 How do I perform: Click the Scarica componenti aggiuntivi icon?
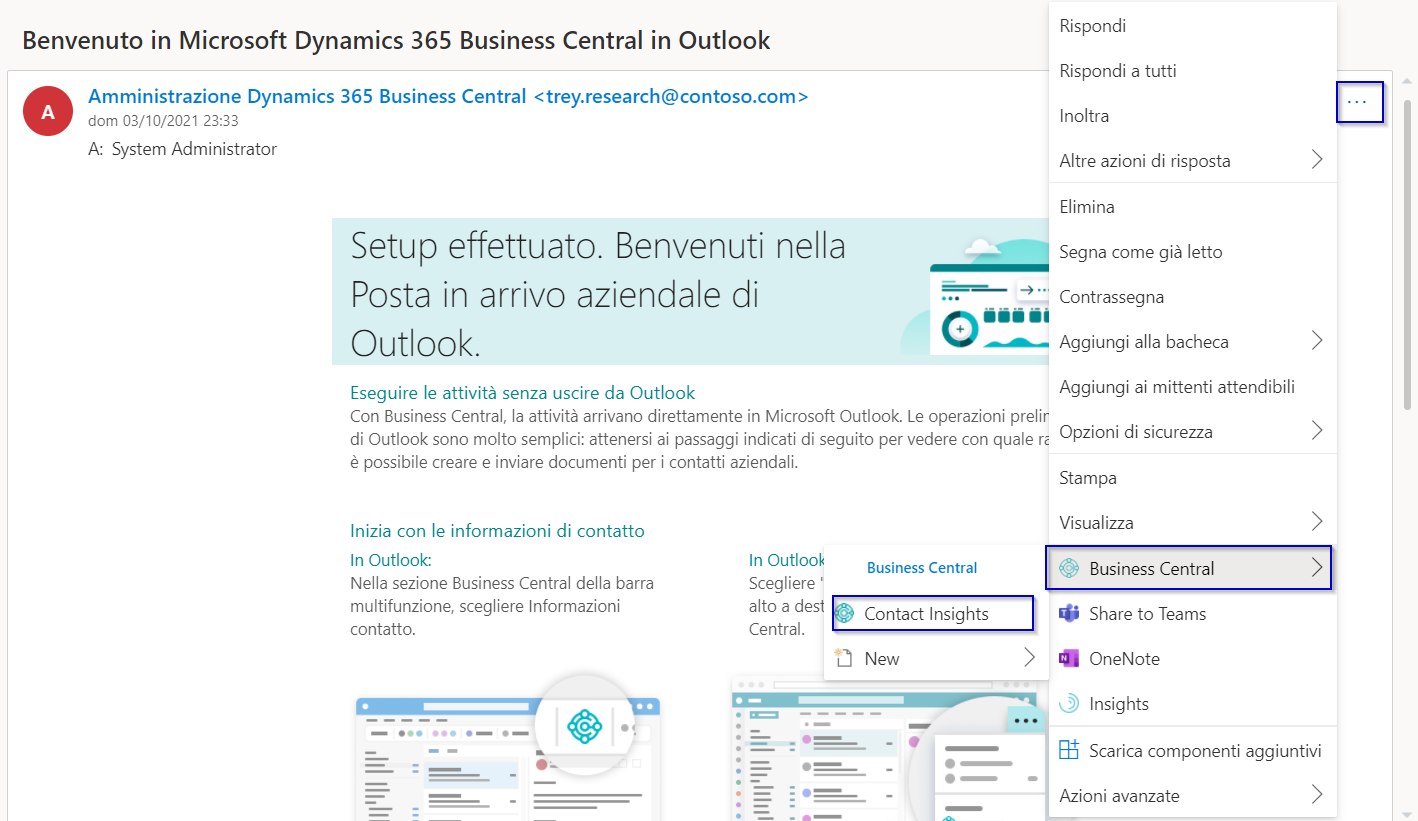click(1069, 750)
